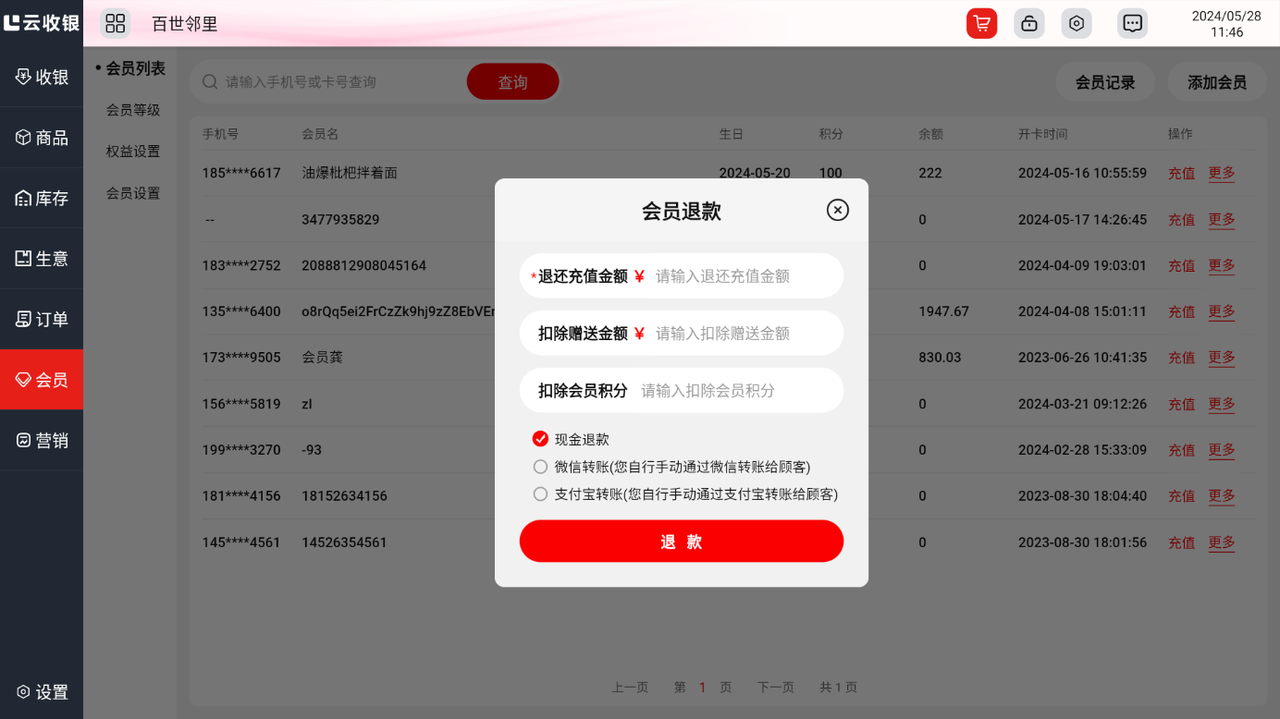Expand 更多 for member 会员龚
This screenshot has width=1280, height=719.
point(1221,358)
